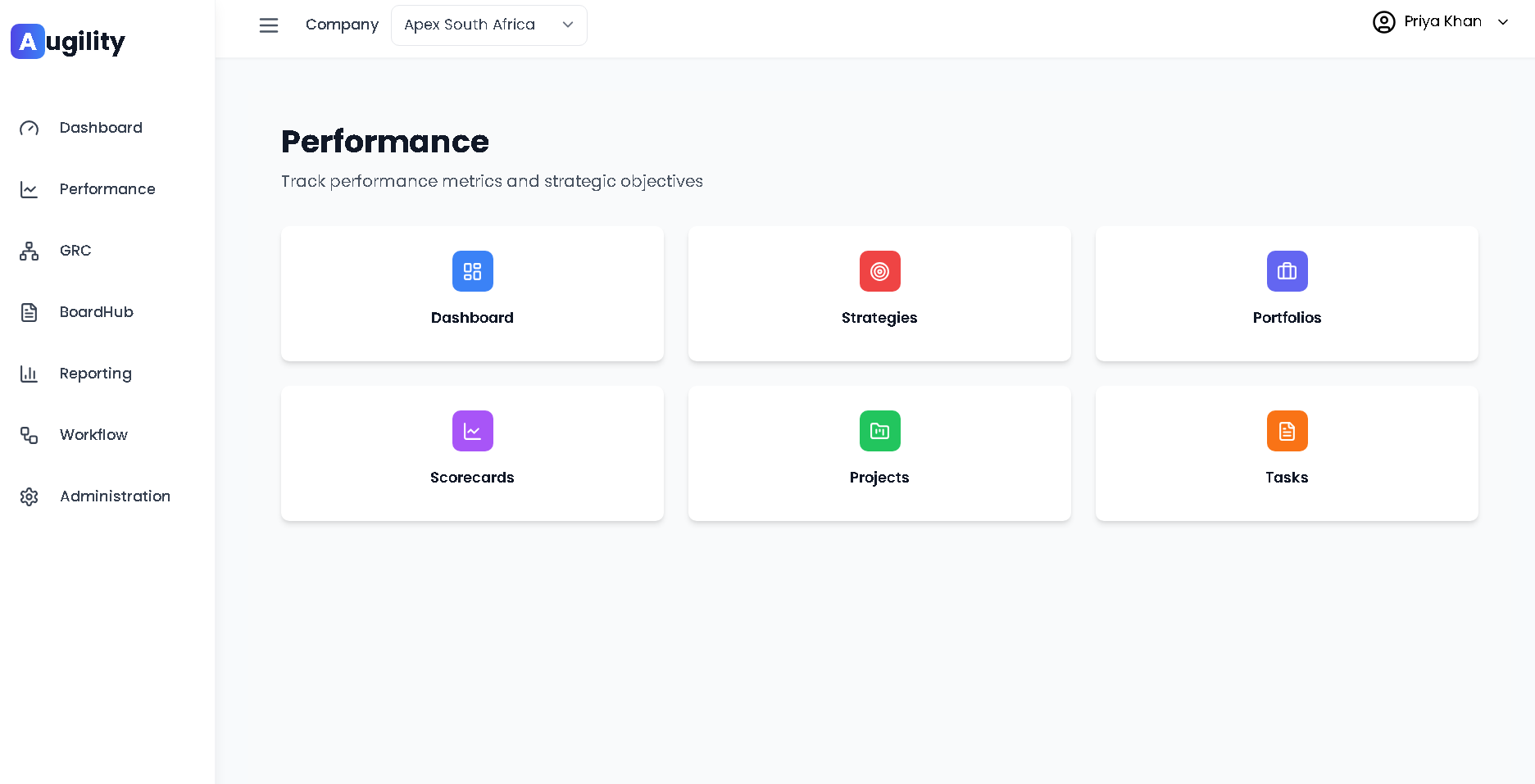Open BoardHub from the sidebar
Viewport: 1535px width, 784px height.
tap(97, 312)
